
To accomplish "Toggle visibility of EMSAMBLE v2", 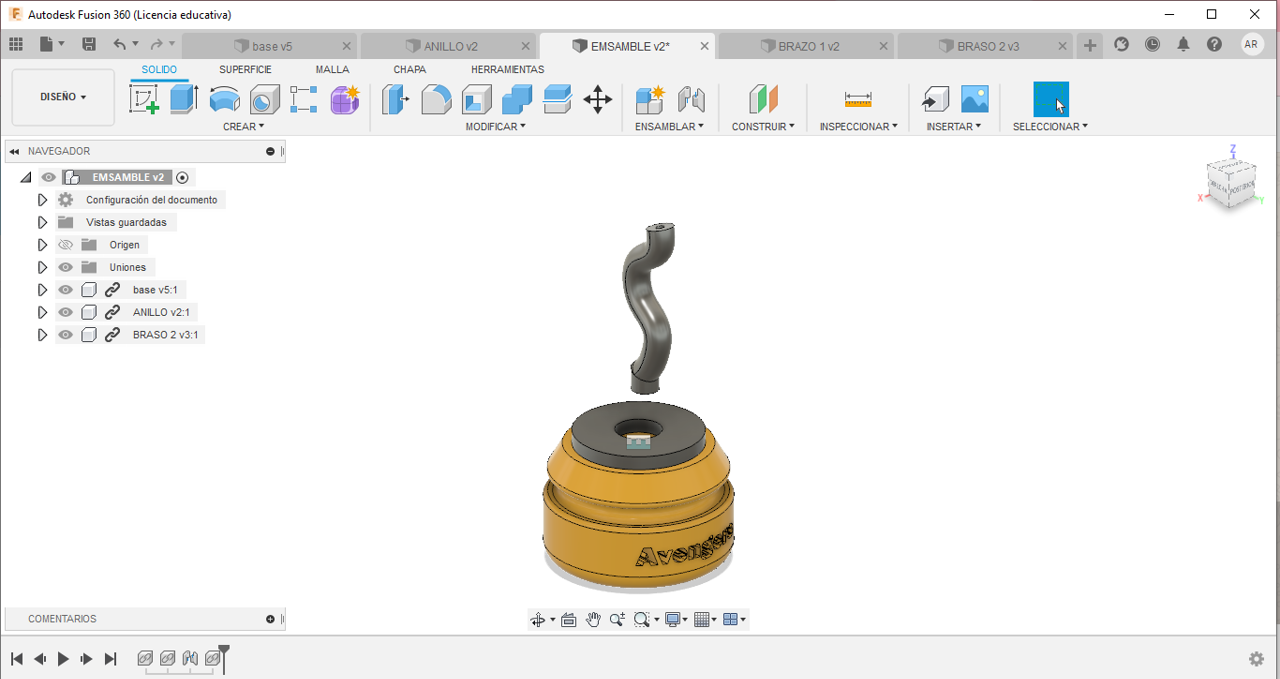I will [48, 177].
